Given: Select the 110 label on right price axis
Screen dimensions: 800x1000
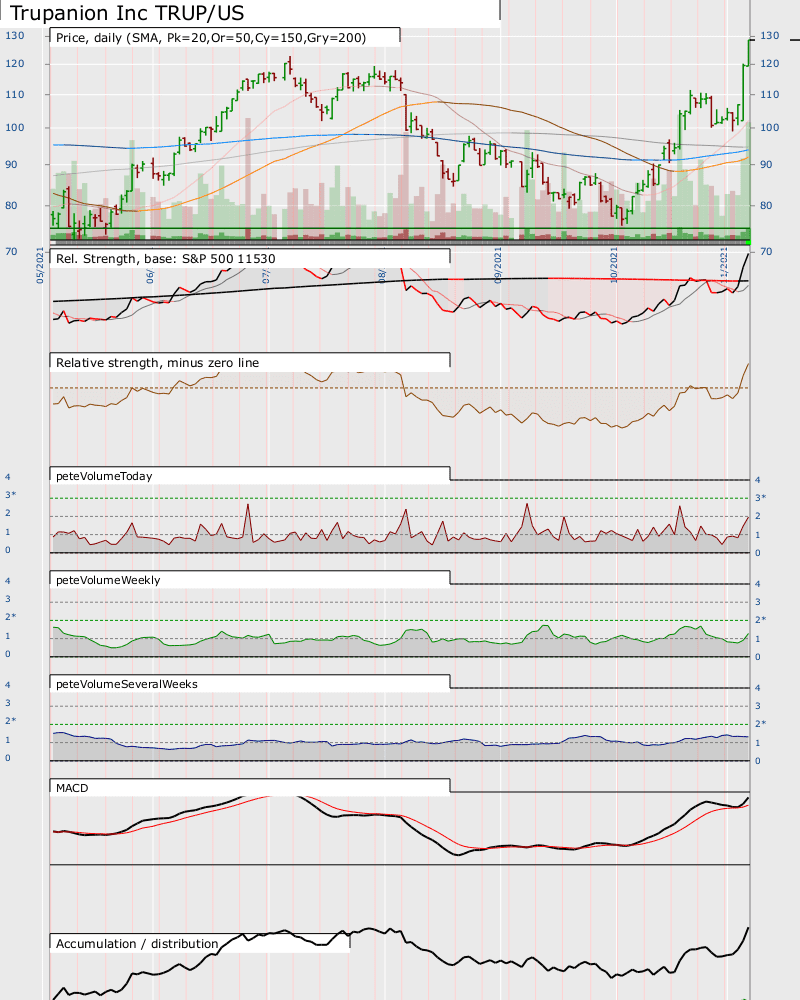Looking at the screenshot, I should pos(769,94).
